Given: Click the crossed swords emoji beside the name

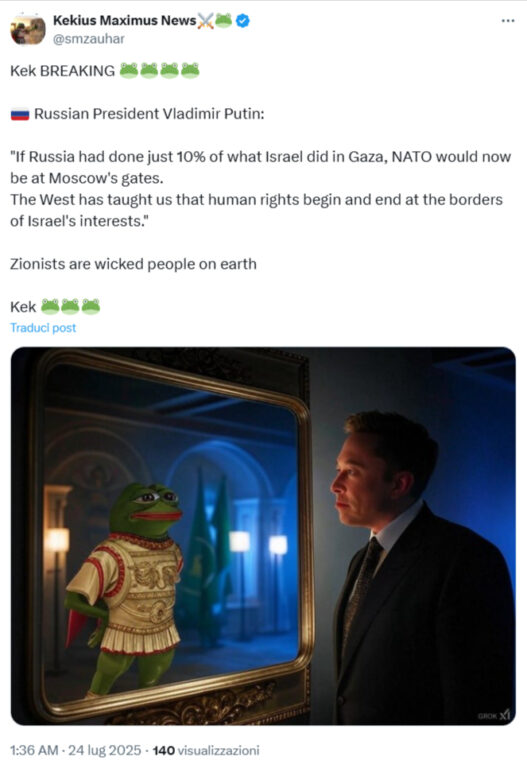Looking at the screenshot, I should (206, 21).
